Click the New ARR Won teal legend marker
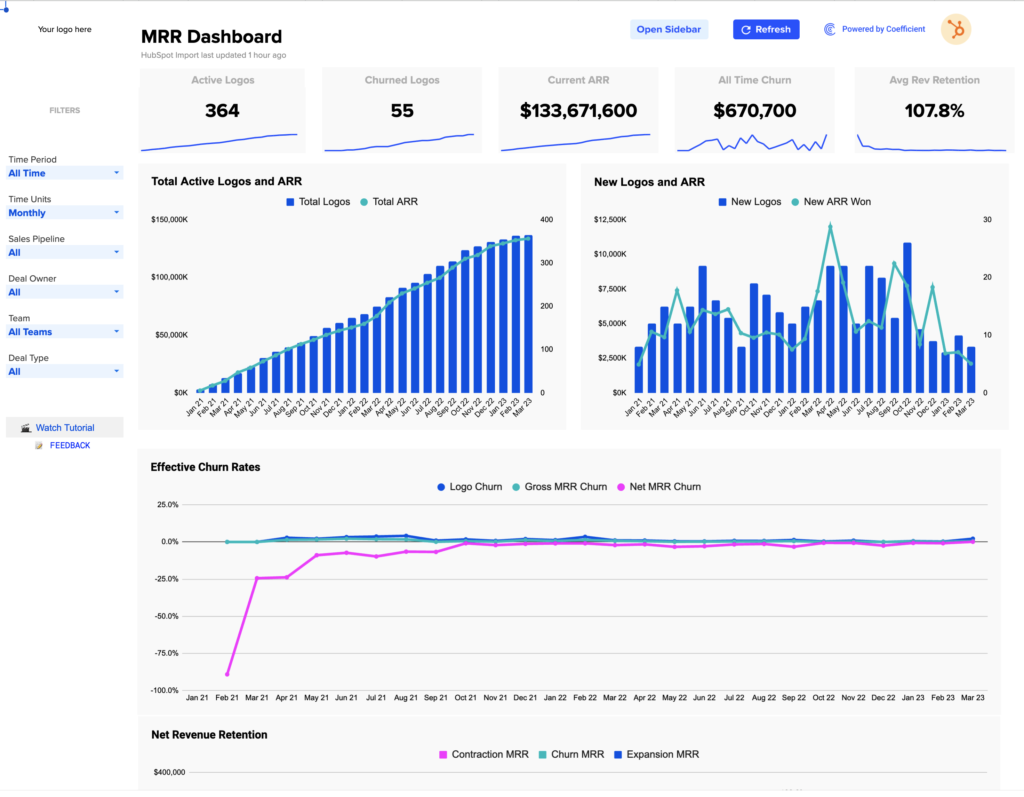Image resolution: width=1024 pixels, height=797 pixels. 795,202
